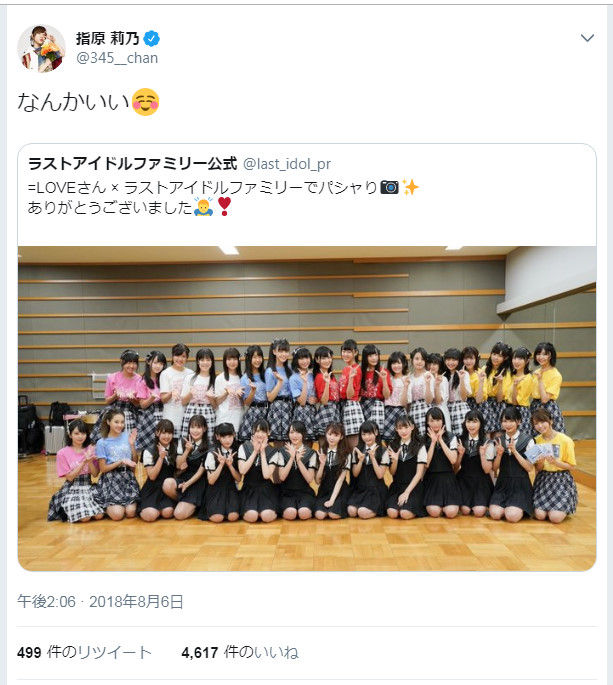Click 指原 莉乃's profile avatar

(42, 48)
